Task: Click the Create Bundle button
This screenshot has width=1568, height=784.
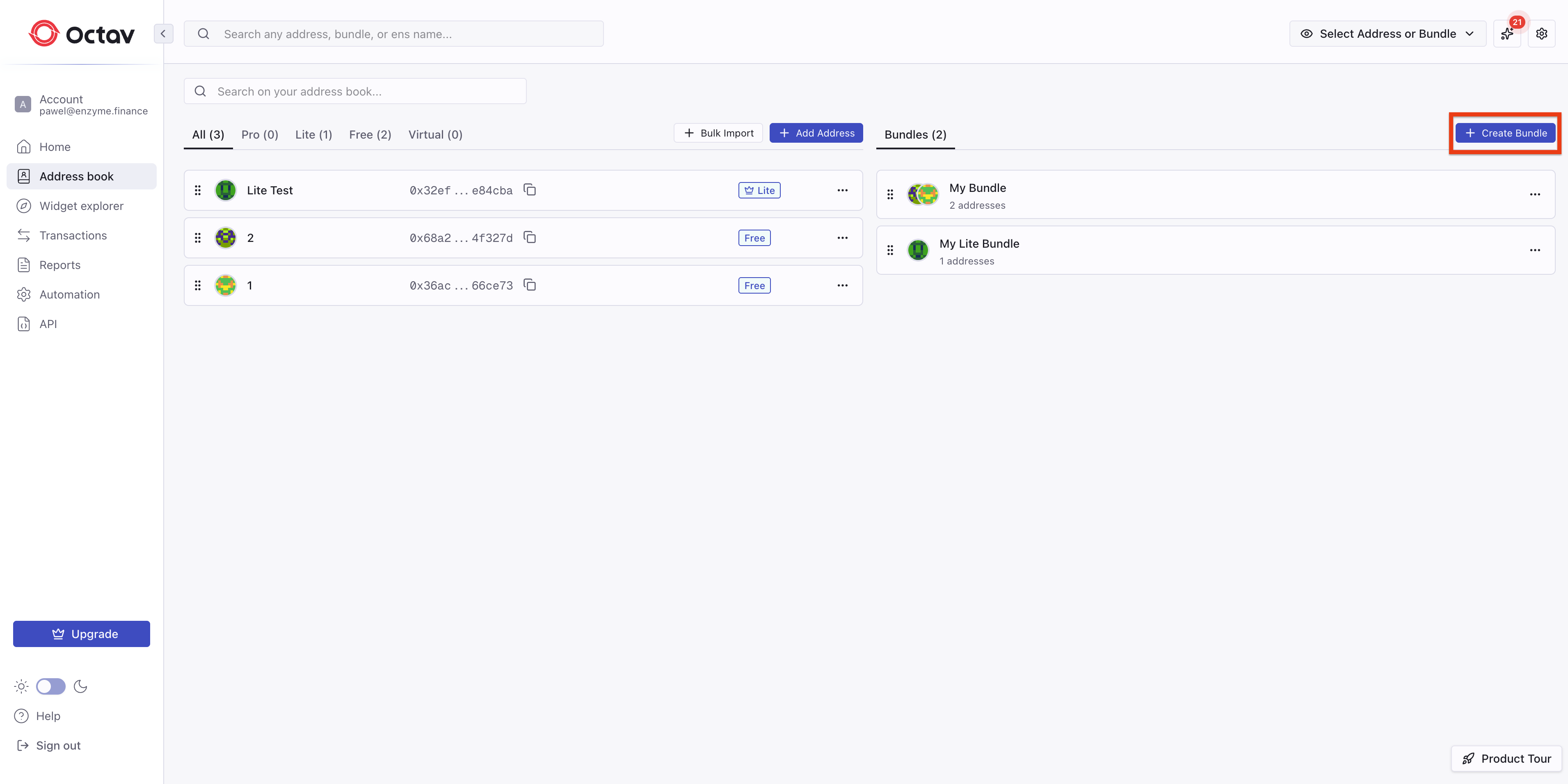Action: pyautogui.click(x=1505, y=133)
